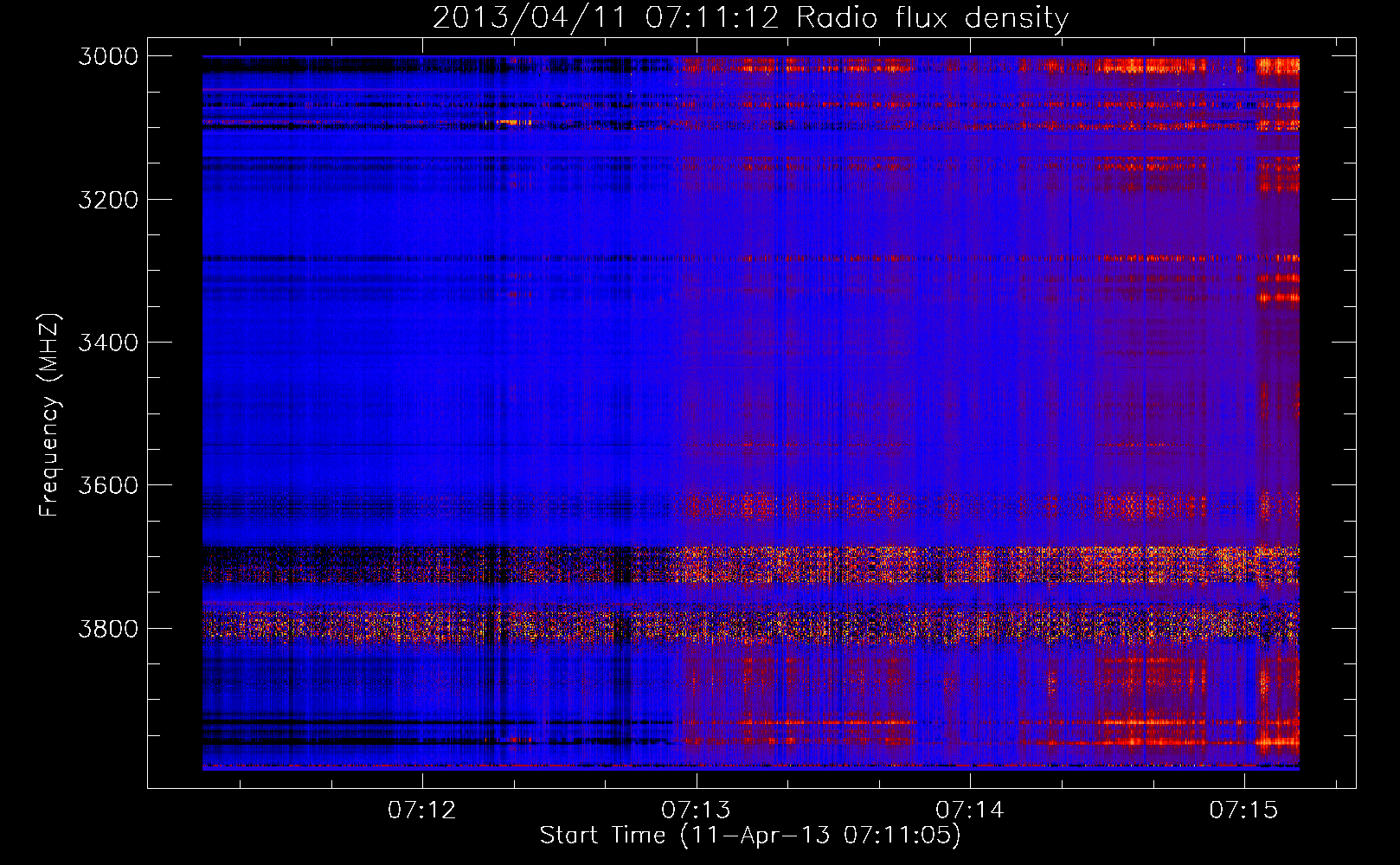Click the 07:12 time tick label

tap(422, 810)
